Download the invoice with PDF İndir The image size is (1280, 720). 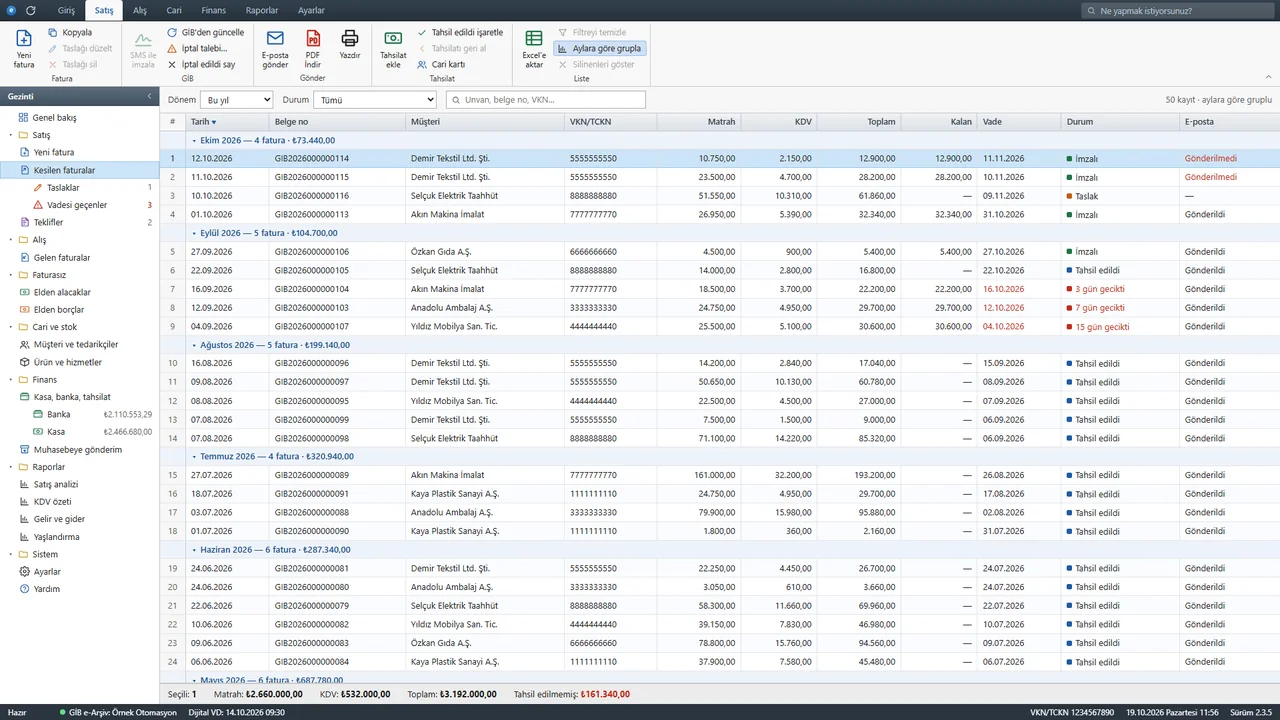313,48
